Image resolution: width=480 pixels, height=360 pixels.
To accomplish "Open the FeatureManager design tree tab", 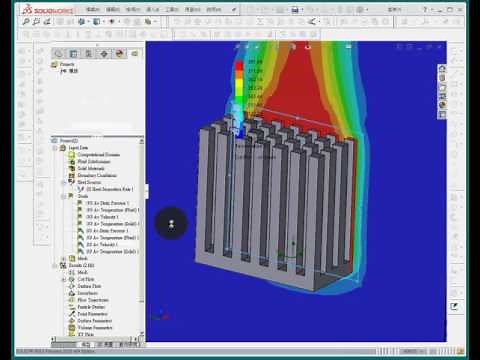I will 59,53.
